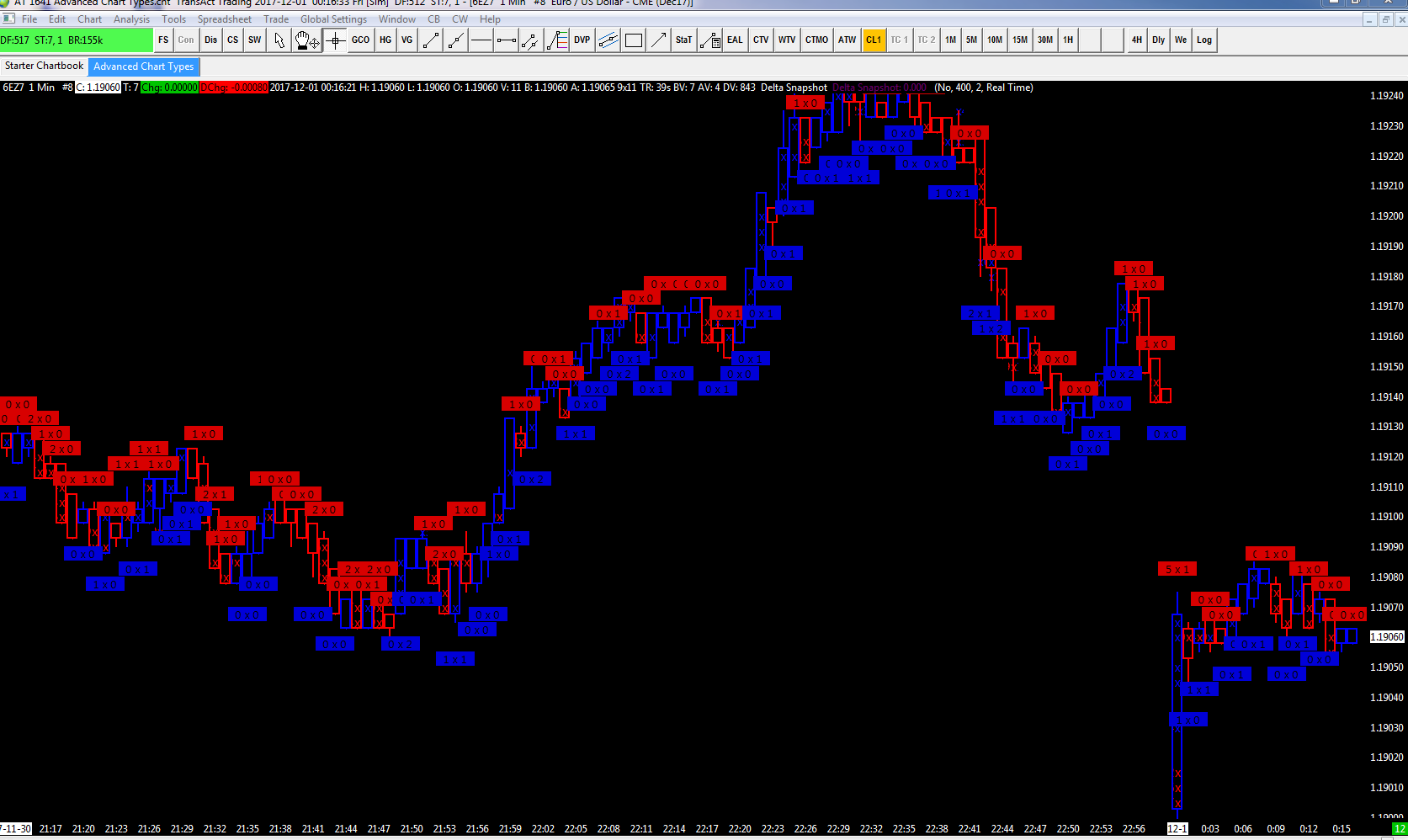Open the Global Settings menu
This screenshot has height=840, width=1408.
click(333, 19)
